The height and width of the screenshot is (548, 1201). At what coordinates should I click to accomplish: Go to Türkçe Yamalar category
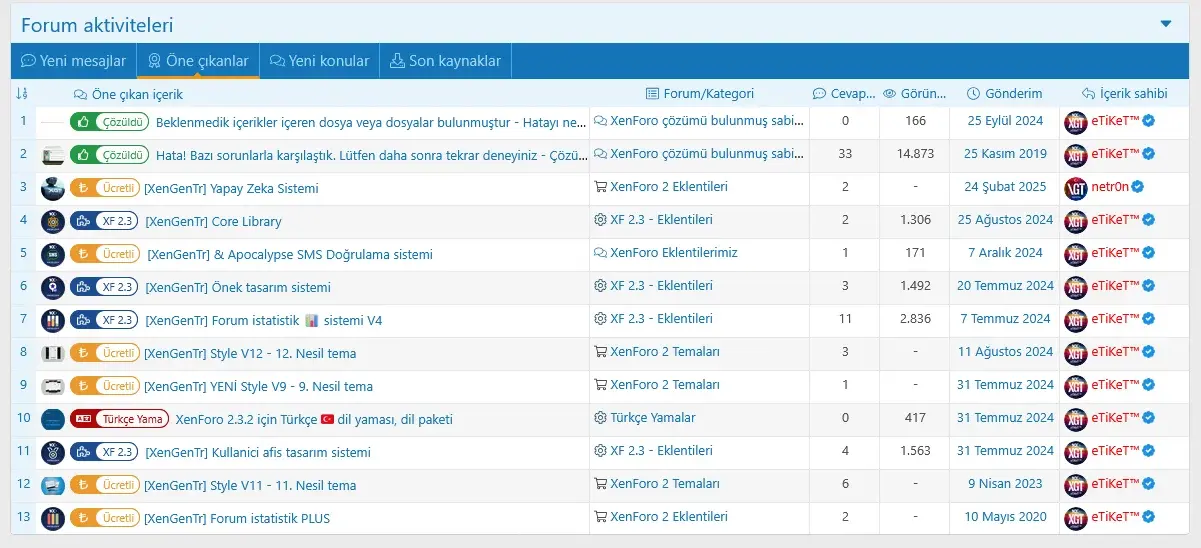pyautogui.click(x=652, y=417)
